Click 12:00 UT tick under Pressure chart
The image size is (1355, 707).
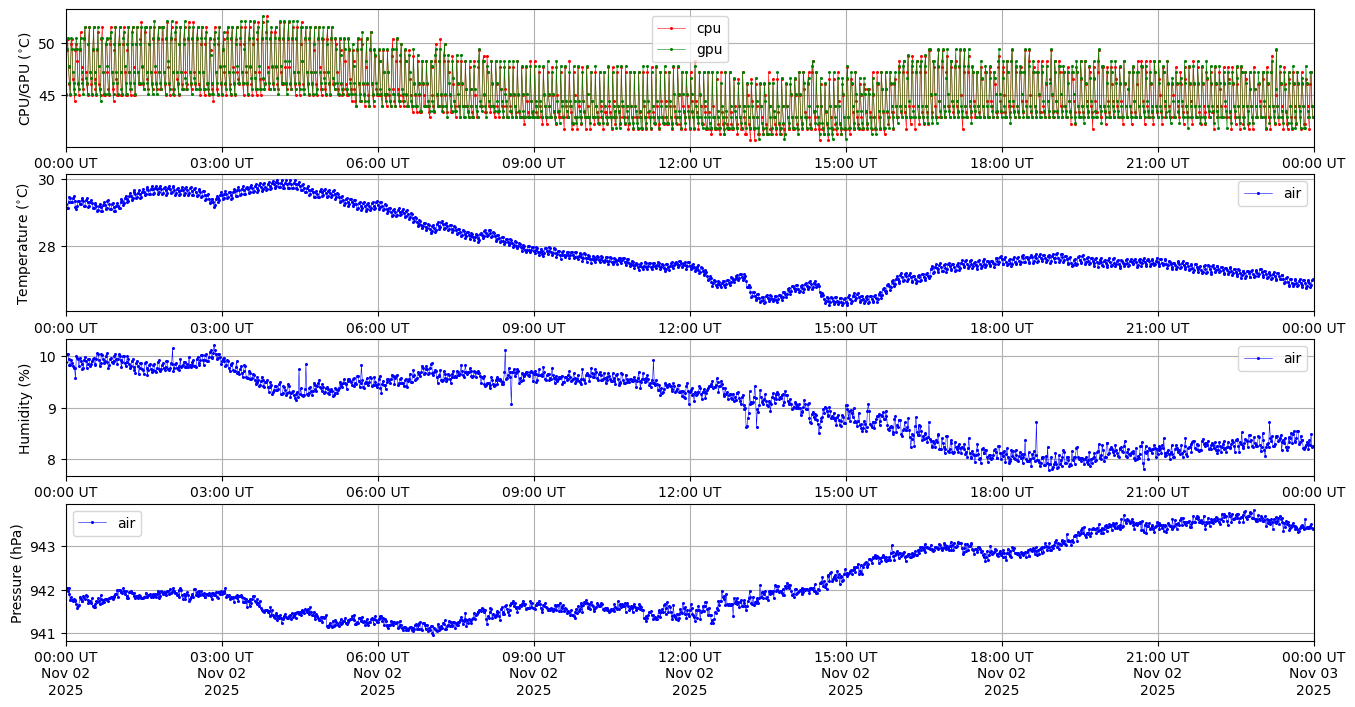tap(690, 656)
